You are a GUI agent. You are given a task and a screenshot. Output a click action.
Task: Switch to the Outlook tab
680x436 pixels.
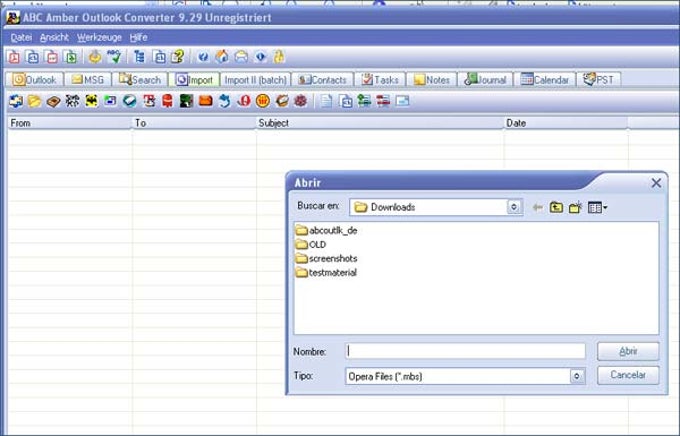(x=35, y=80)
